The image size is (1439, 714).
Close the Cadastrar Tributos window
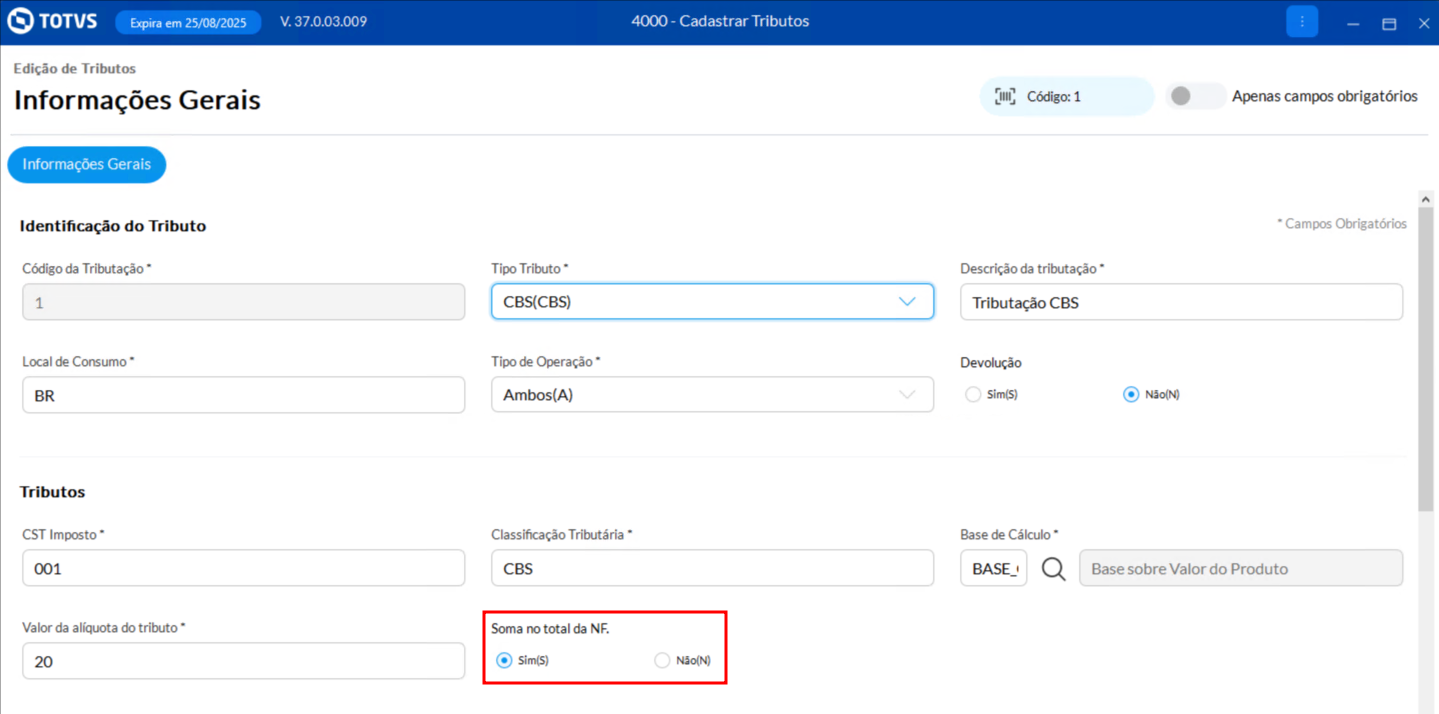click(1424, 23)
